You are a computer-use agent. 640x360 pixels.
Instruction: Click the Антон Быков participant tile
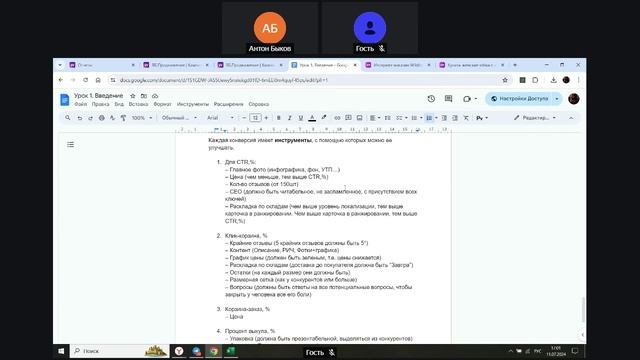[x=270, y=29]
